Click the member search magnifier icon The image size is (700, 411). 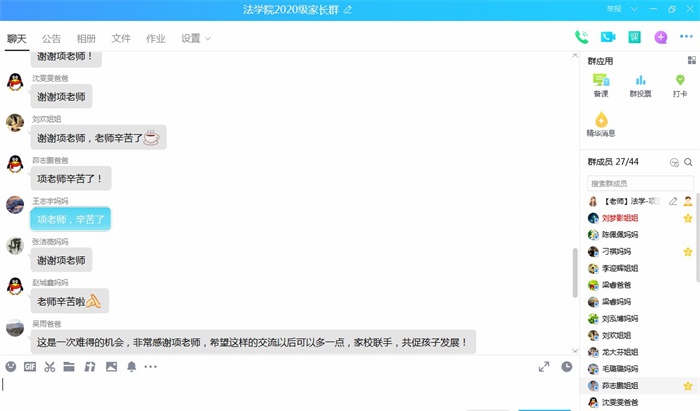tap(688, 162)
